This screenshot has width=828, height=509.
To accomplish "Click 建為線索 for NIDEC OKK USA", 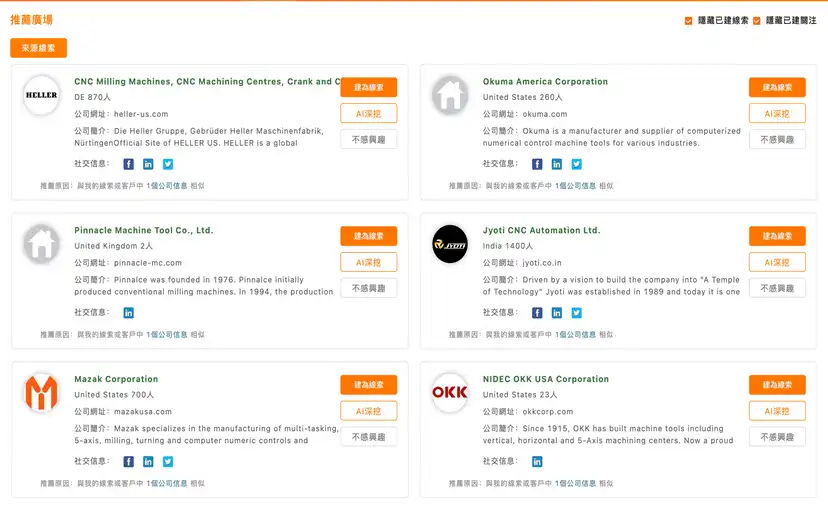I will (777, 385).
